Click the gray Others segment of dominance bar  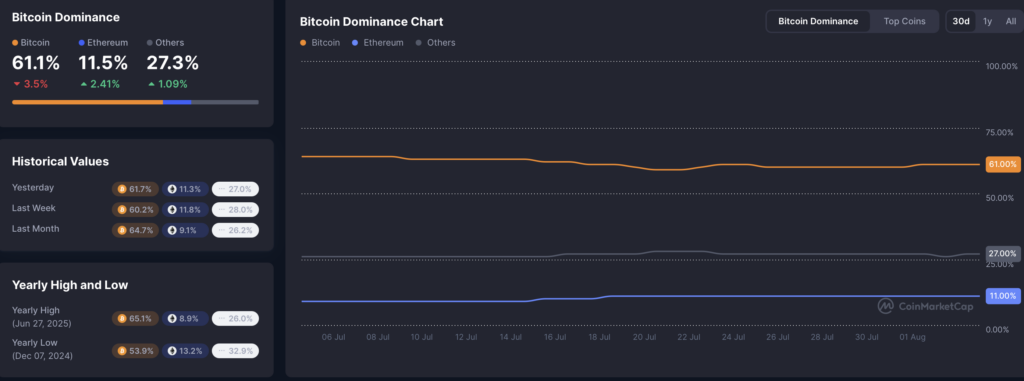(x=225, y=102)
